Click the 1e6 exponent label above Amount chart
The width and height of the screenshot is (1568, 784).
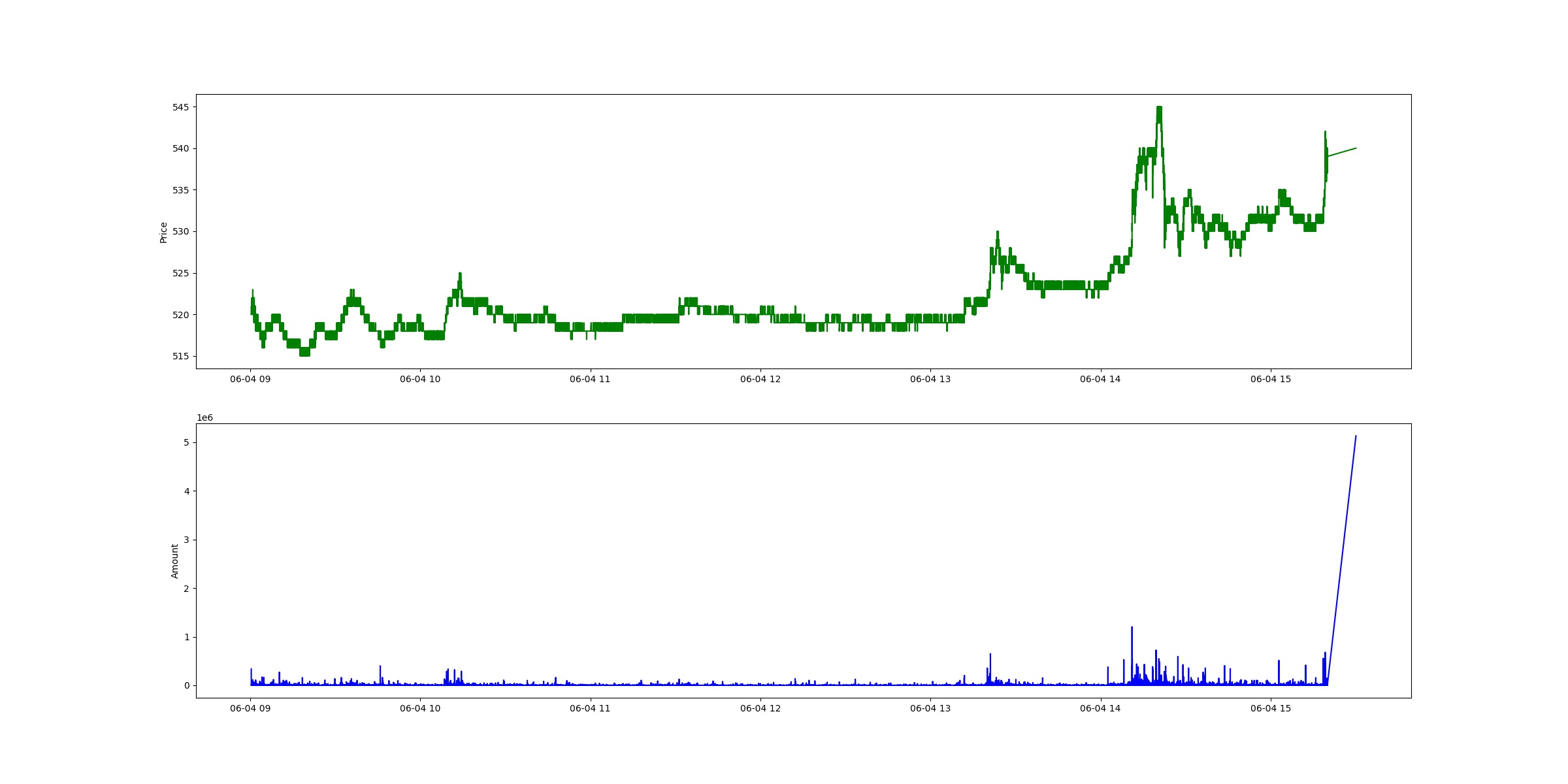204,418
